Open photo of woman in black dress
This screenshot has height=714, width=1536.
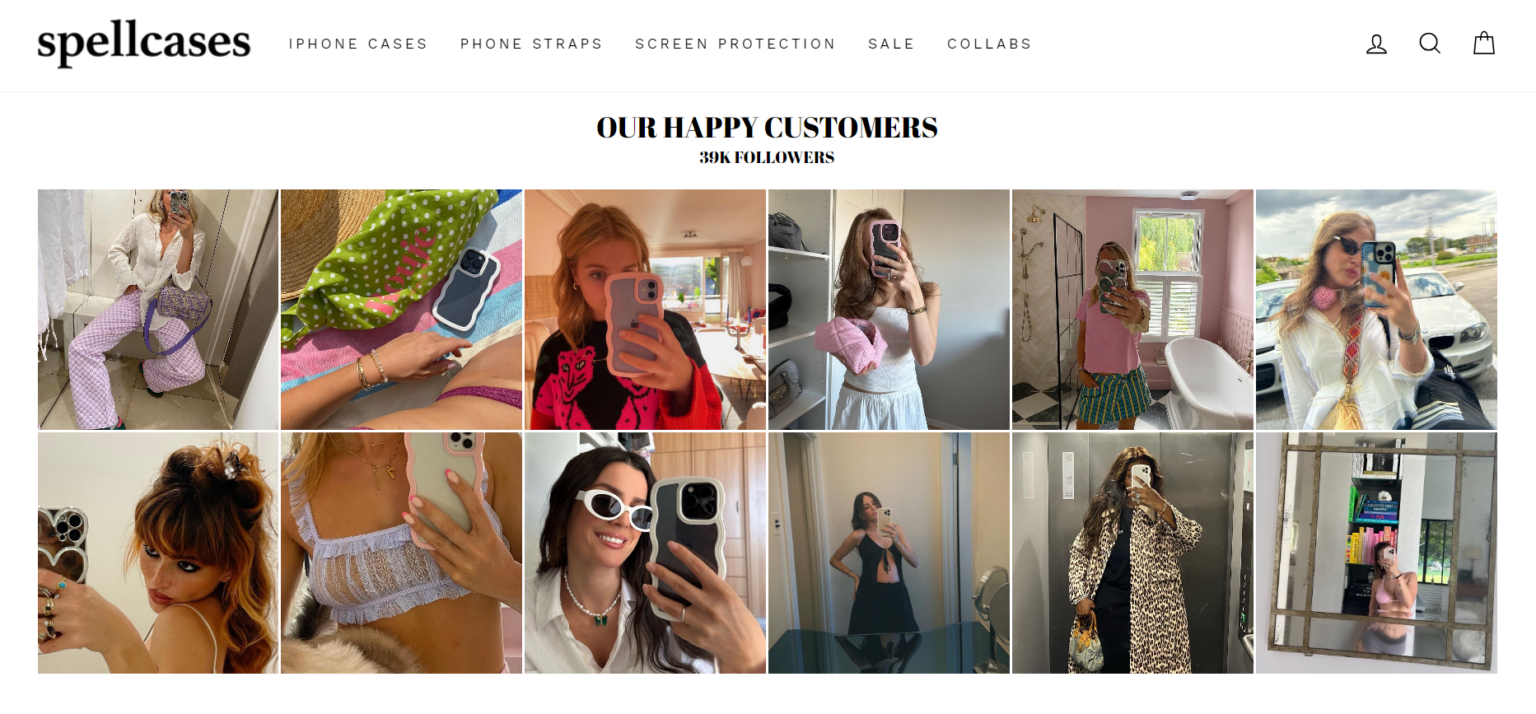pos(889,553)
